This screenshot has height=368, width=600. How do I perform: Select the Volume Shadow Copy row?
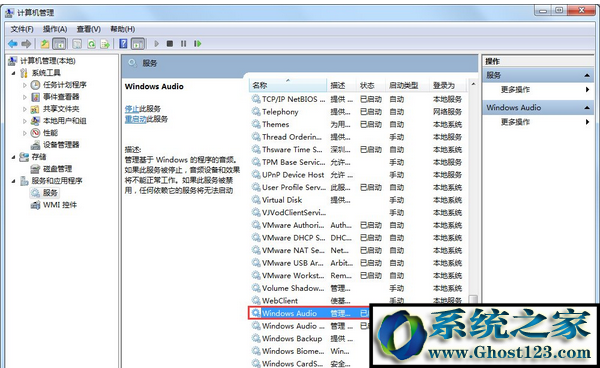[x=359, y=288]
